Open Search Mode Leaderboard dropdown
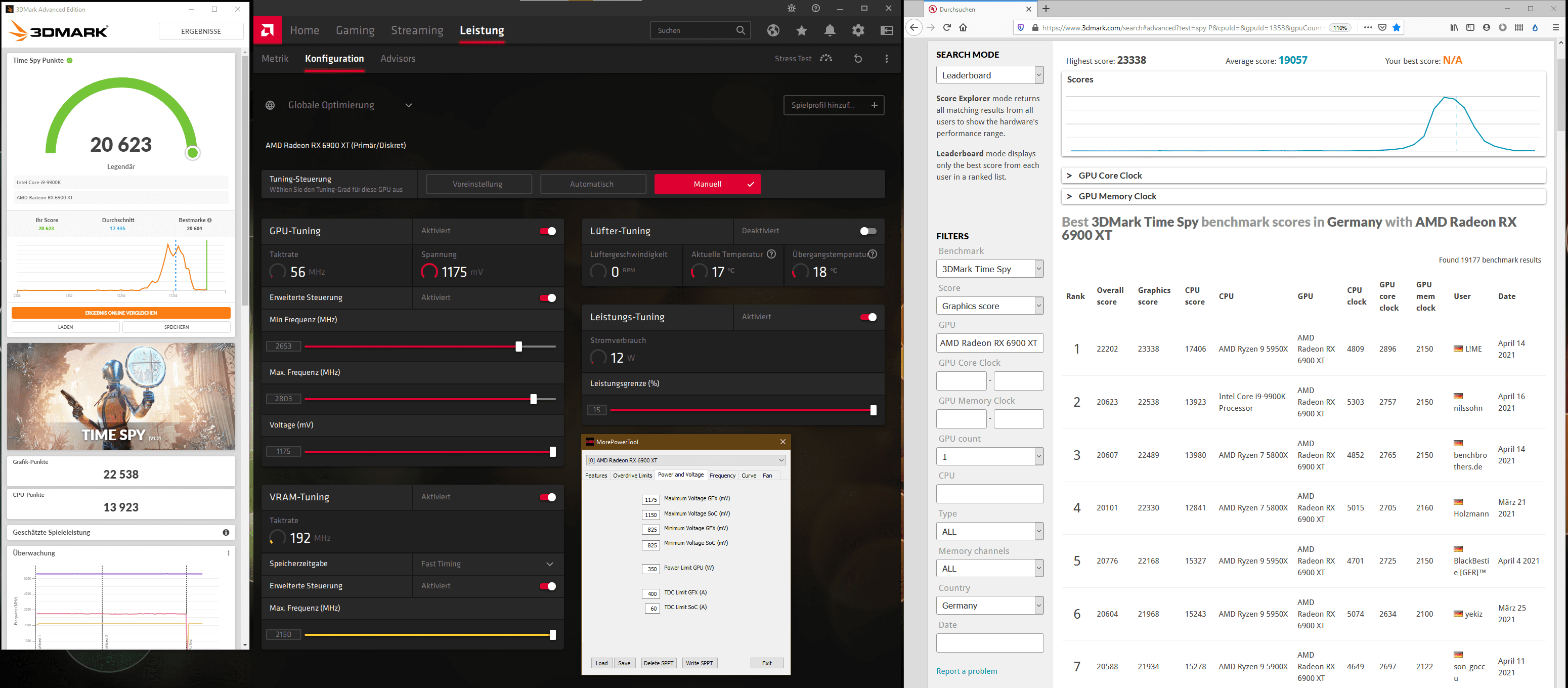Screen dimensions: 1568x688 pos(990,75)
